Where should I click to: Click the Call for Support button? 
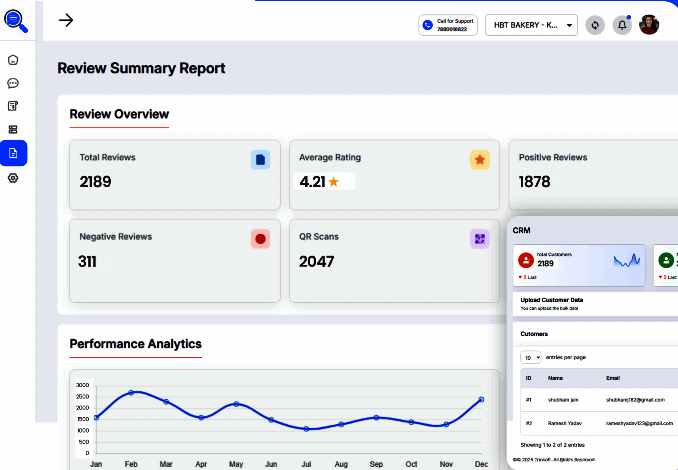pyautogui.click(x=448, y=25)
